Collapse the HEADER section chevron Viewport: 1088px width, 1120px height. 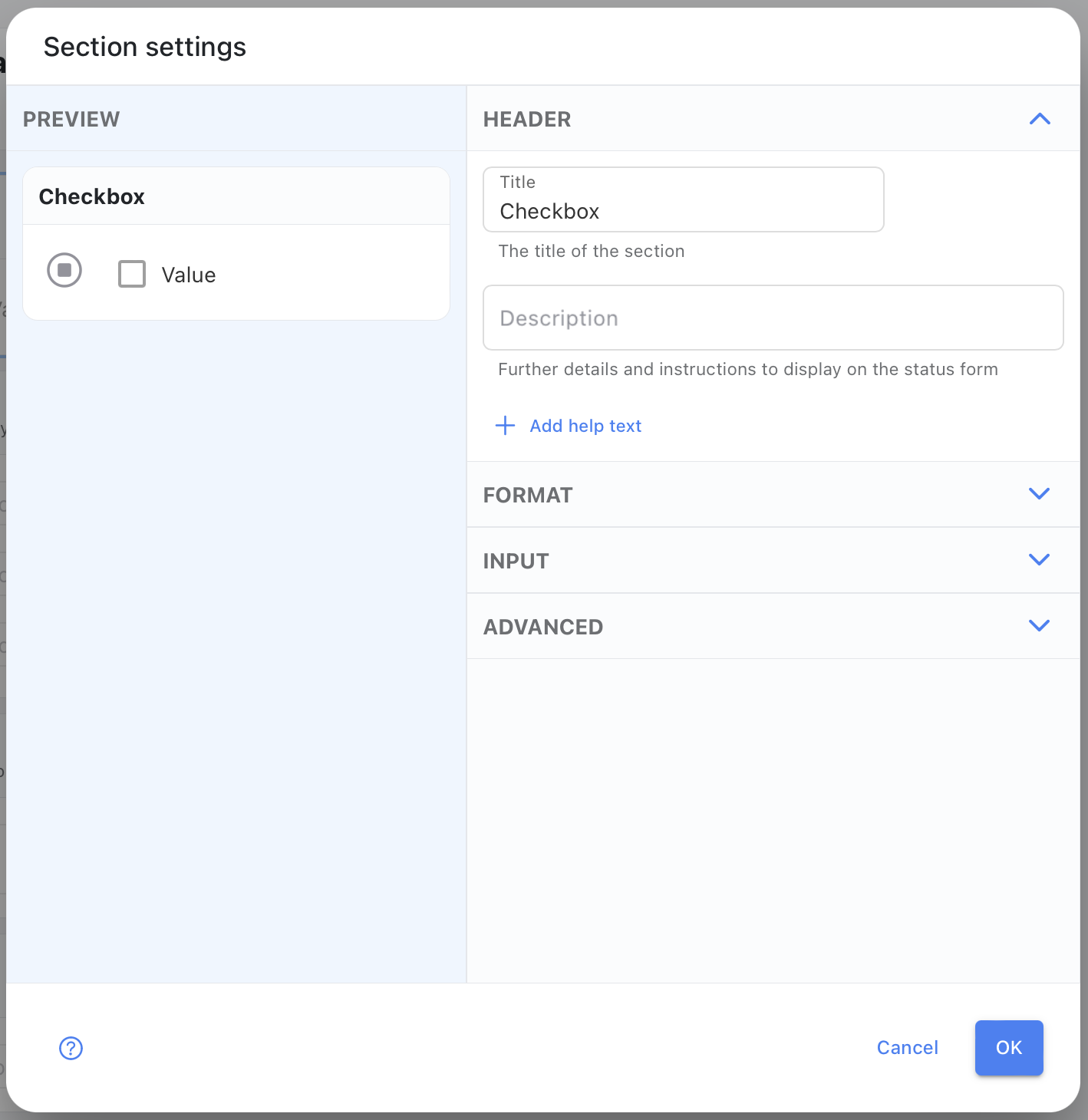point(1040,119)
